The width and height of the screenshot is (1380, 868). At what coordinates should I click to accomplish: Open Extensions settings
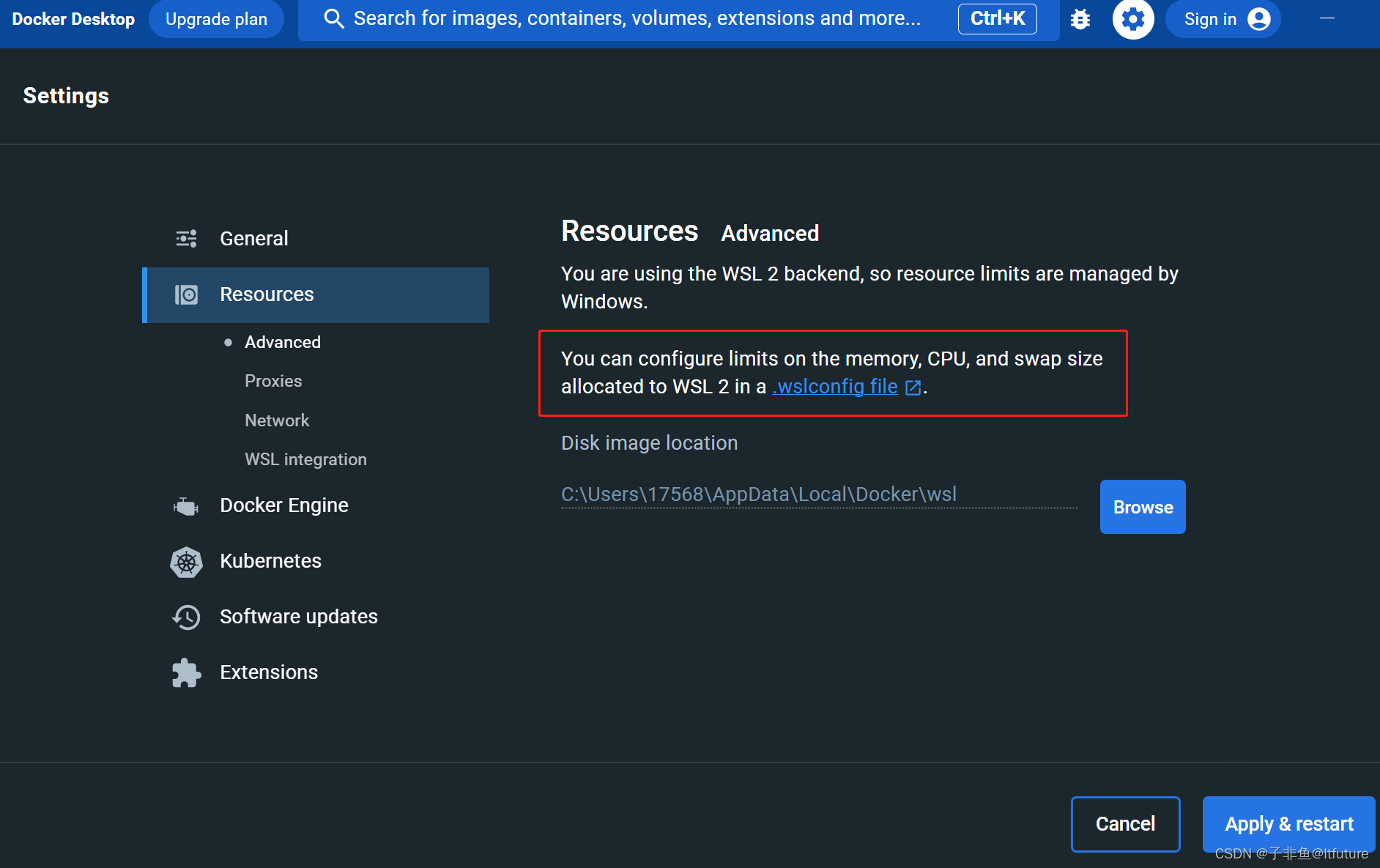tap(316, 672)
